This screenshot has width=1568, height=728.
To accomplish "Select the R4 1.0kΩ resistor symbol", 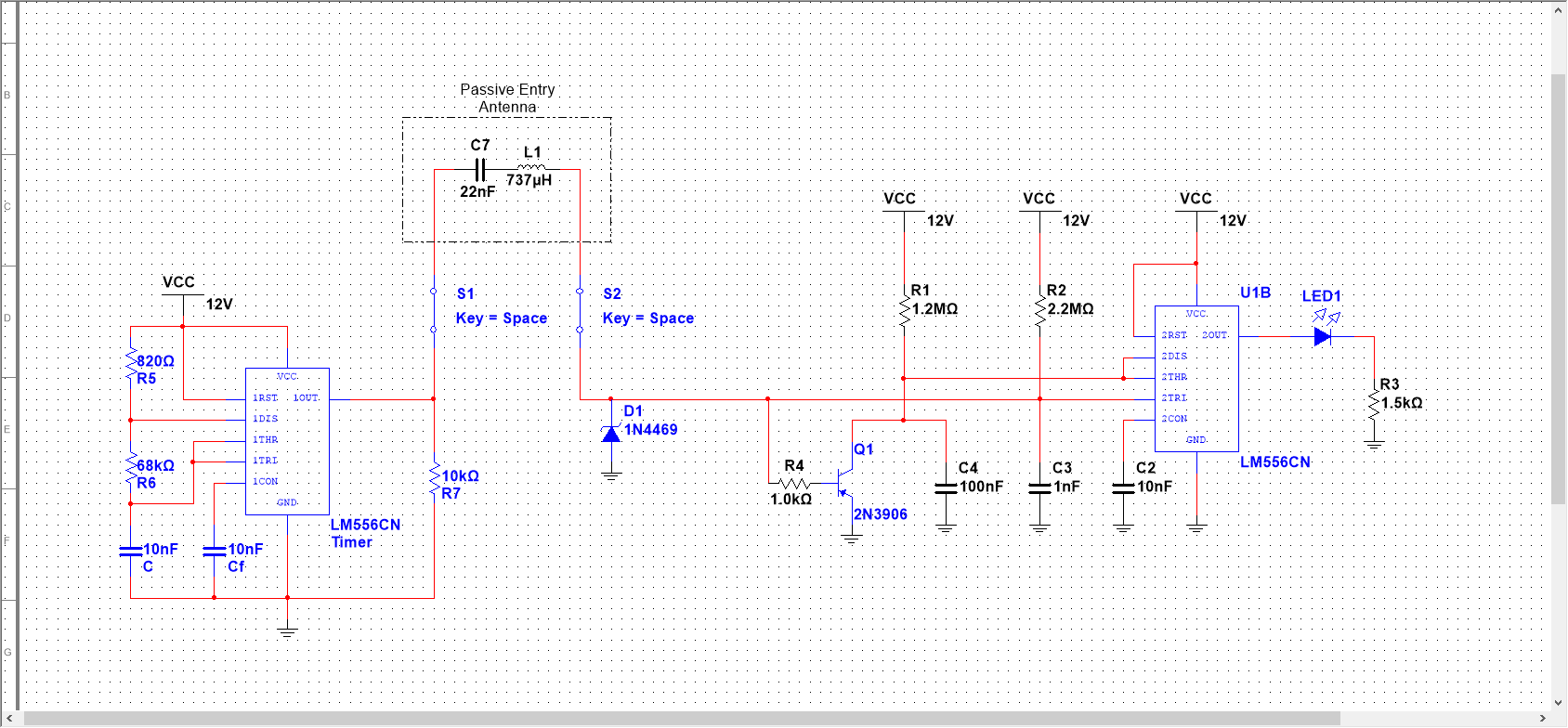I will [x=795, y=483].
